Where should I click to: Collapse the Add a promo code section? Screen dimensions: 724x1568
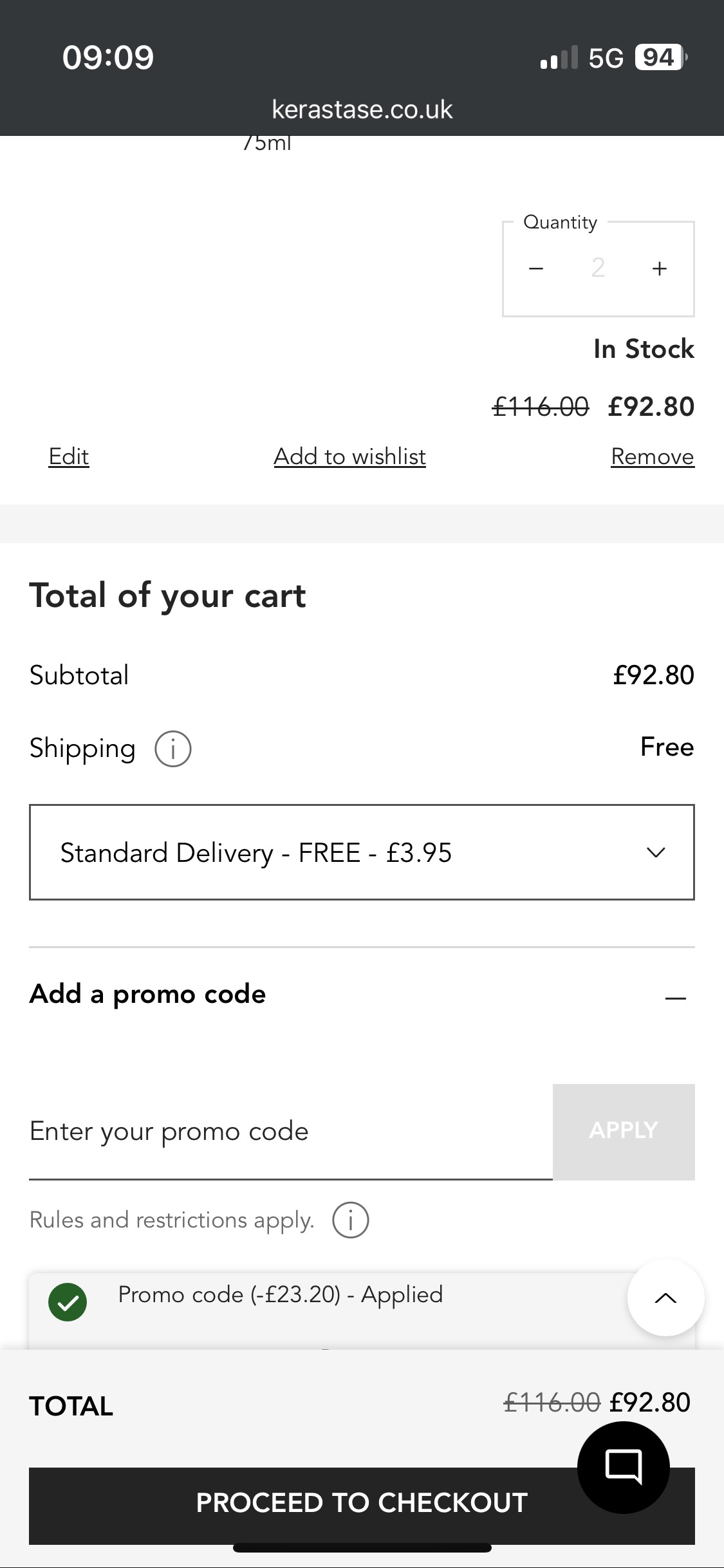point(675,998)
